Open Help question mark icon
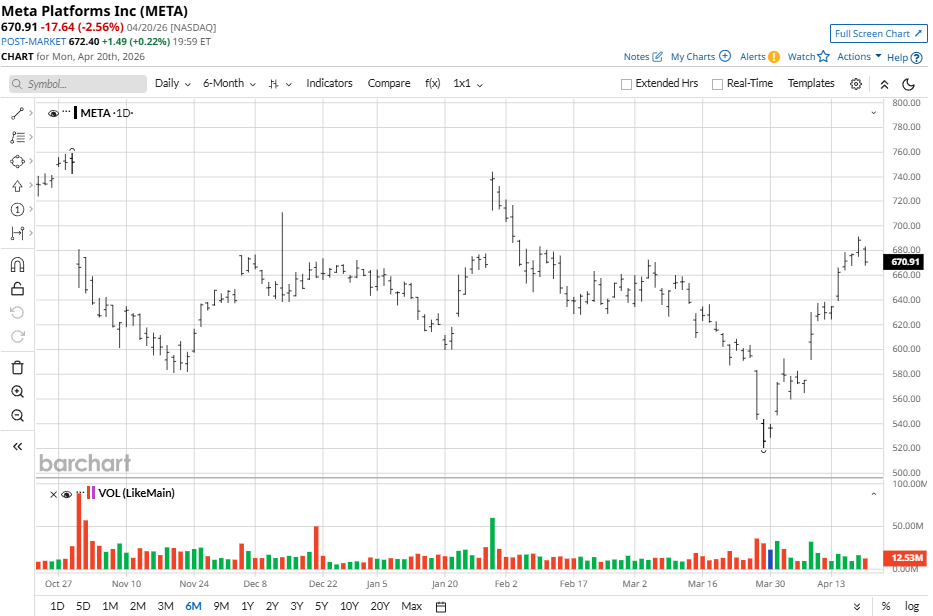Image resolution: width=933 pixels, height=616 pixels. (916, 58)
